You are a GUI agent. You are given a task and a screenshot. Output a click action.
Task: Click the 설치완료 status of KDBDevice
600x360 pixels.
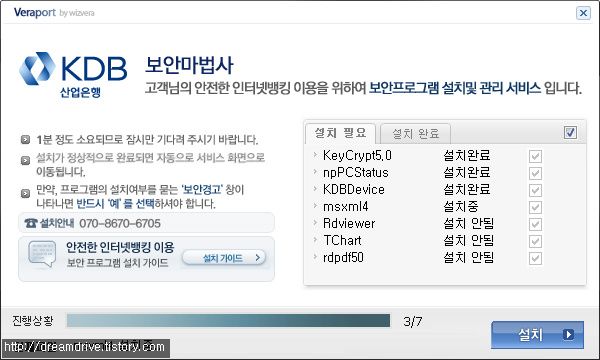click(467, 189)
